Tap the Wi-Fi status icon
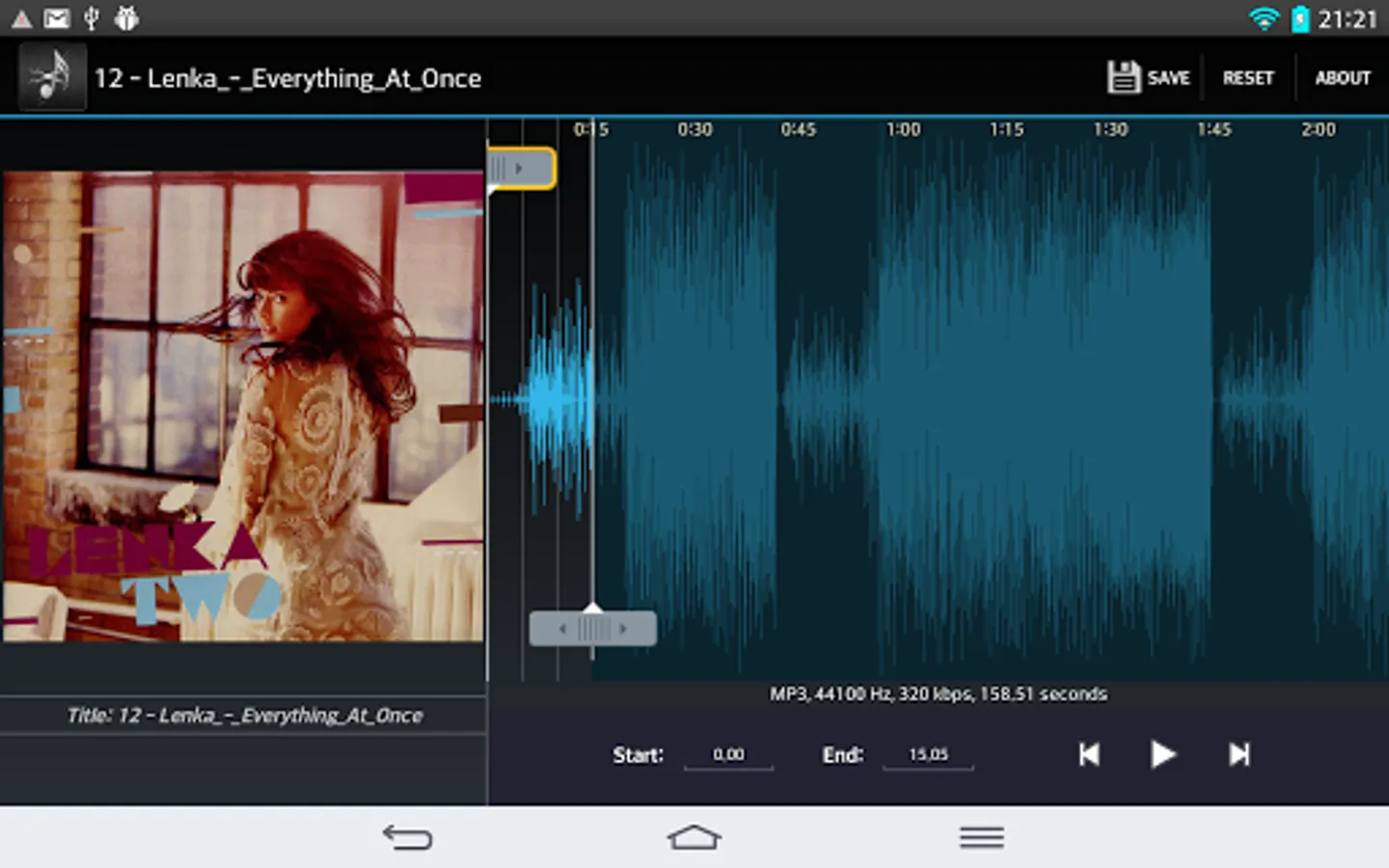The image size is (1389, 868). pos(1264,18)
